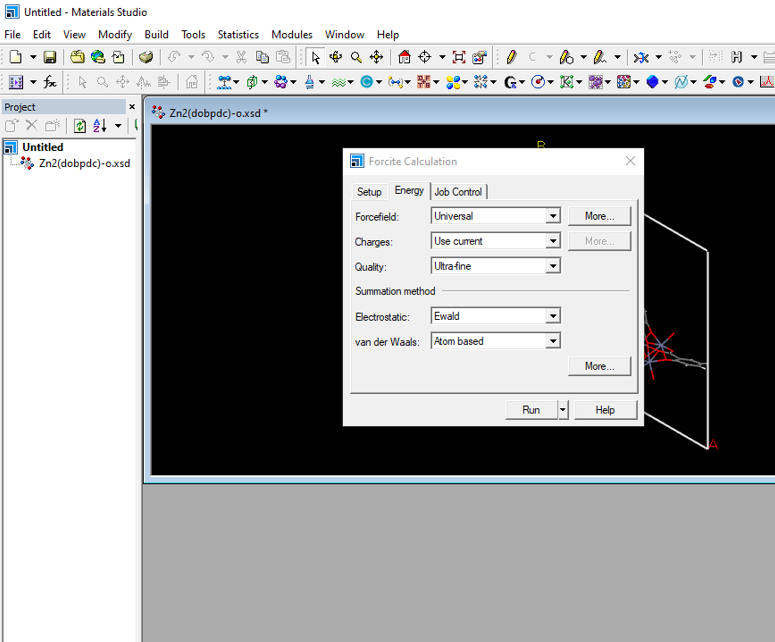Image resolution: width=775 pixels, height=642 pixels.
Task: Click the A-Z sort icon in Project panel
Action: (100, 126)
